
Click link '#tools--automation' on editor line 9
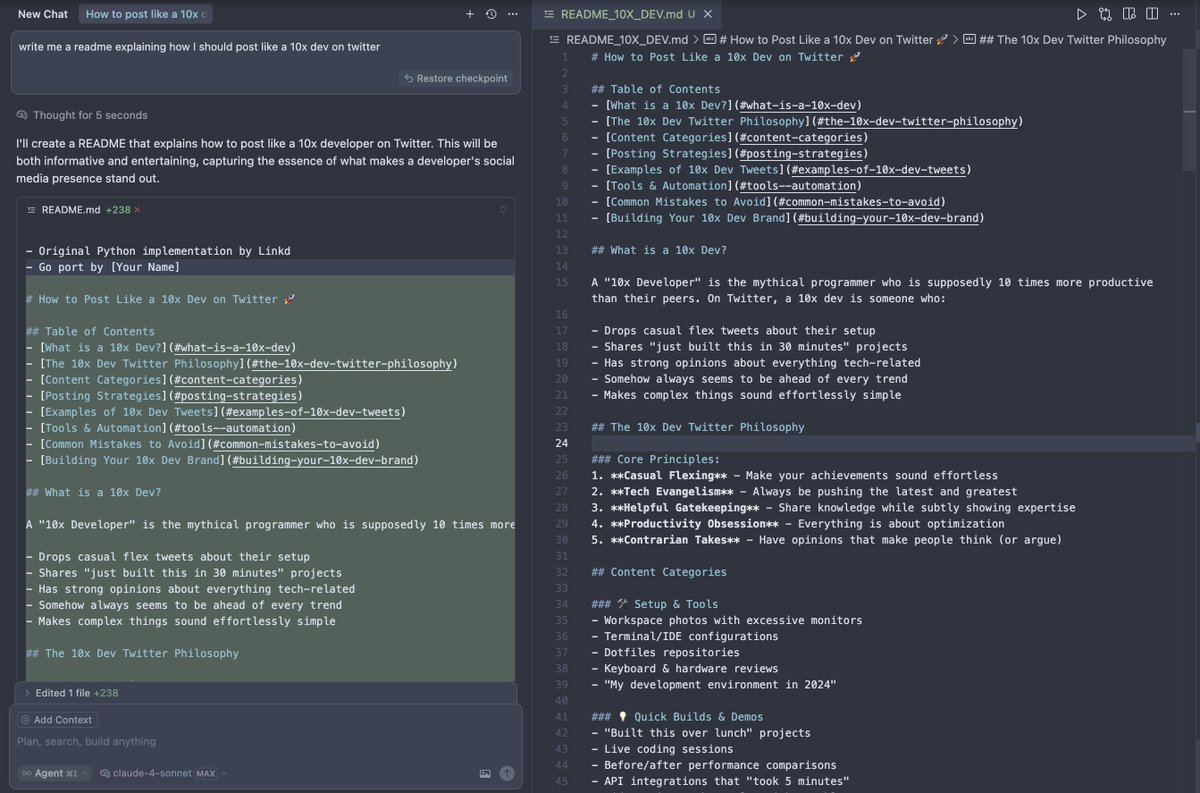[797, 185]
